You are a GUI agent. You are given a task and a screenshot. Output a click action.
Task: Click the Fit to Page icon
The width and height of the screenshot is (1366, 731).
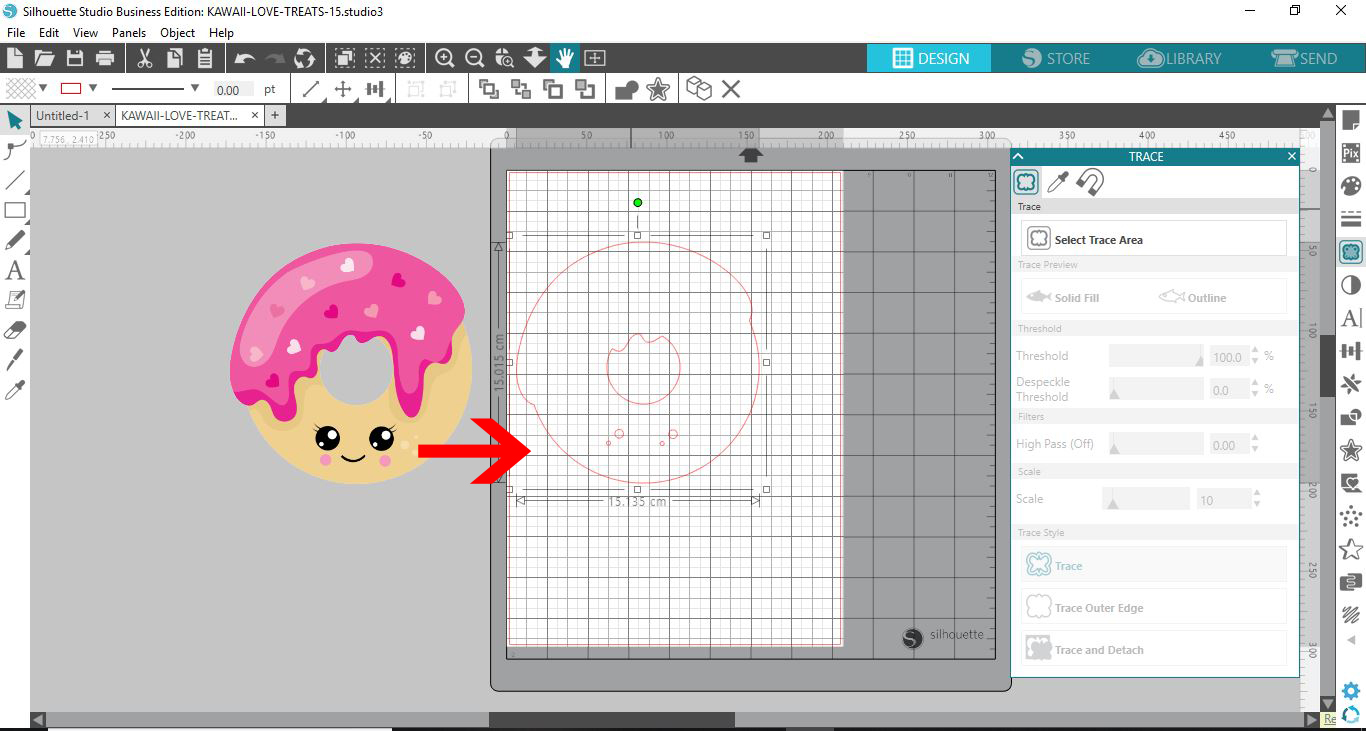click(595, 58)
